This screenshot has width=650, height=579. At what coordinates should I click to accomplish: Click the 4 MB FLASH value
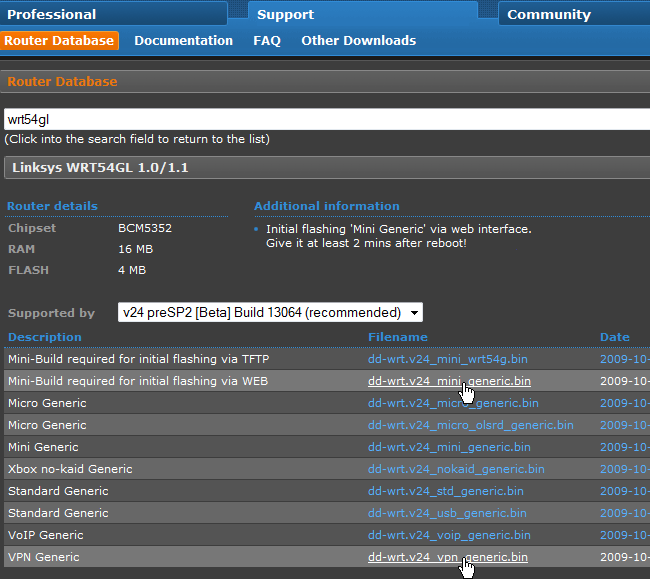pos(132,270)
